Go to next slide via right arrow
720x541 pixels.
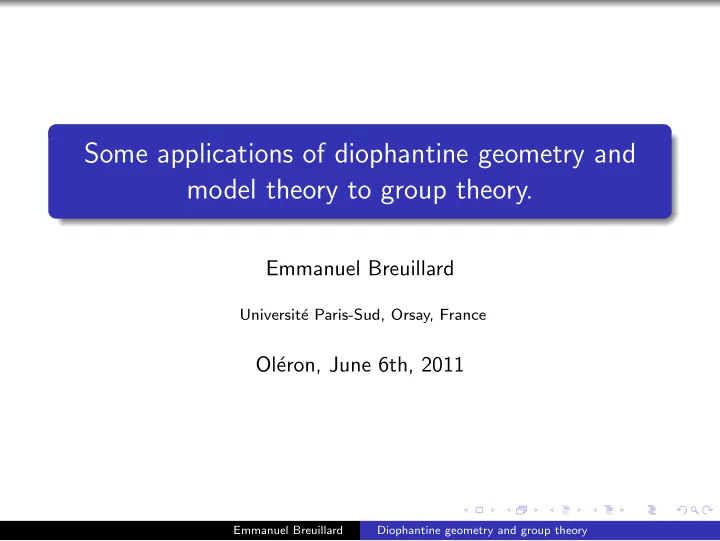pos(493,510)
